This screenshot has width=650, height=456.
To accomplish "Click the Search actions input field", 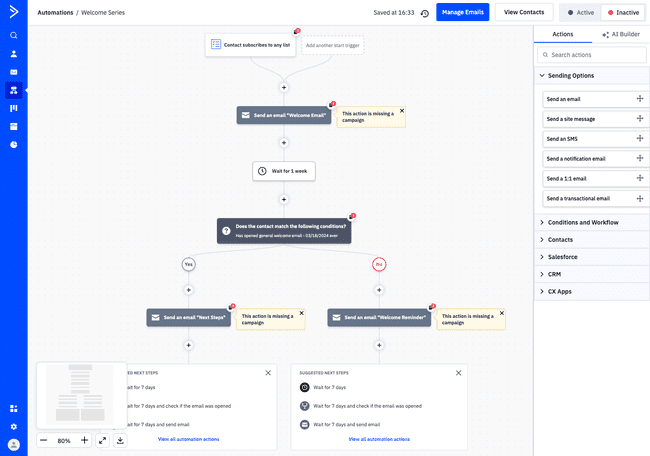I will point(595,55).
